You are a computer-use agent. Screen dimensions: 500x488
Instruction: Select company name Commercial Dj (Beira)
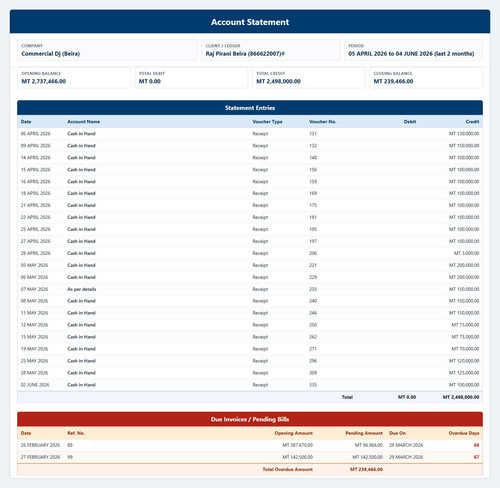50,54
